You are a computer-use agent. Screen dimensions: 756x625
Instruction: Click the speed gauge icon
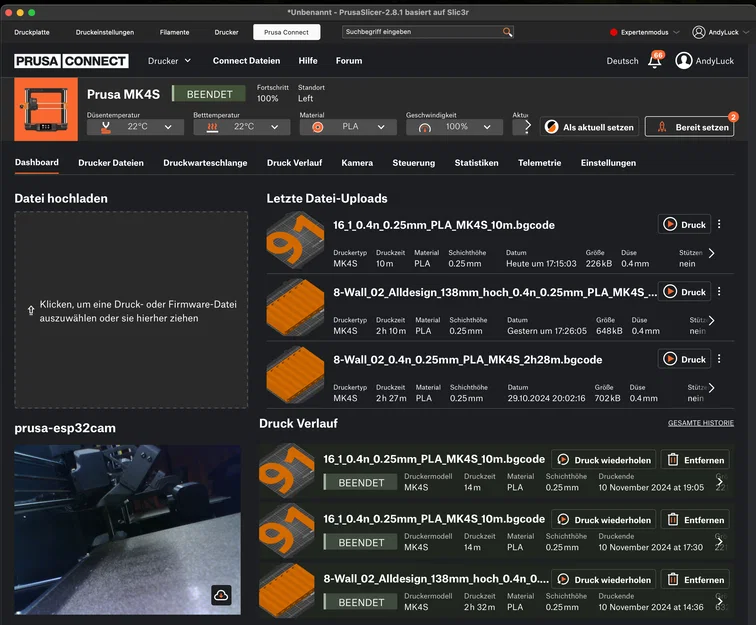pos(424,128)
